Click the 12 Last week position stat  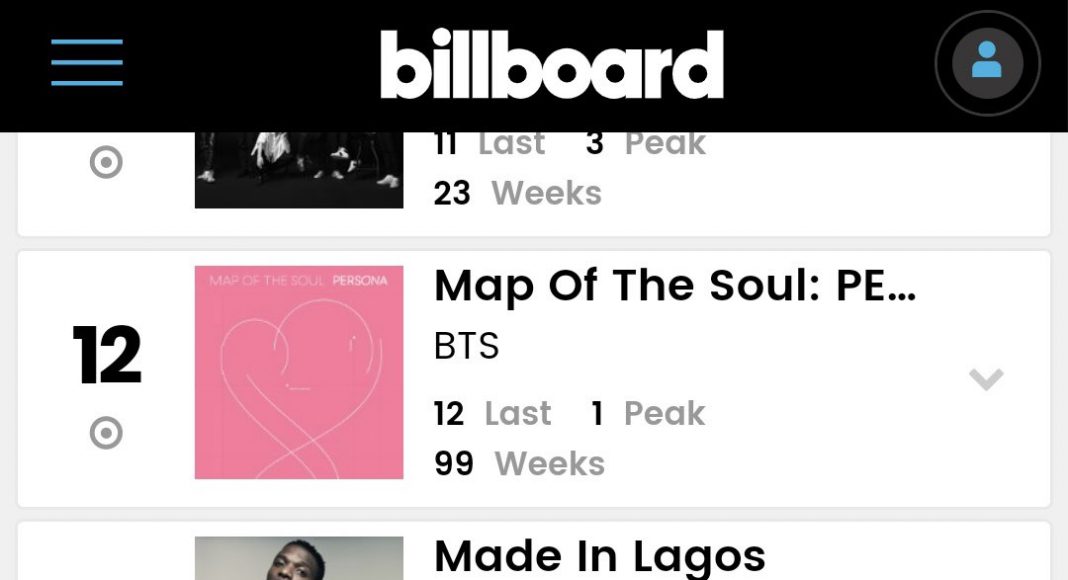(x=492, y=413)
